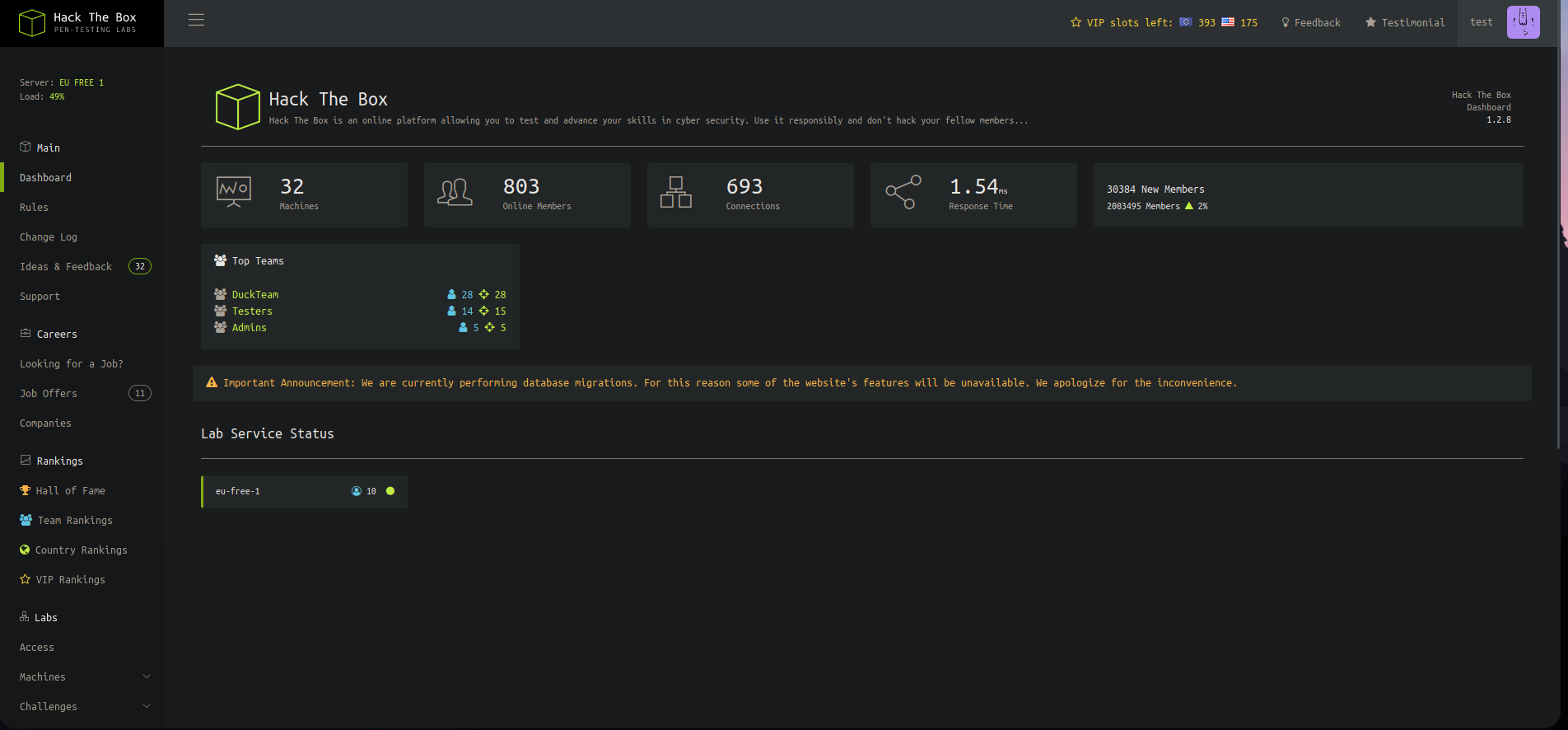The image size is (1568, 730).
Task: Click the Machines presentation board icon
Action: tap(234, 191)
